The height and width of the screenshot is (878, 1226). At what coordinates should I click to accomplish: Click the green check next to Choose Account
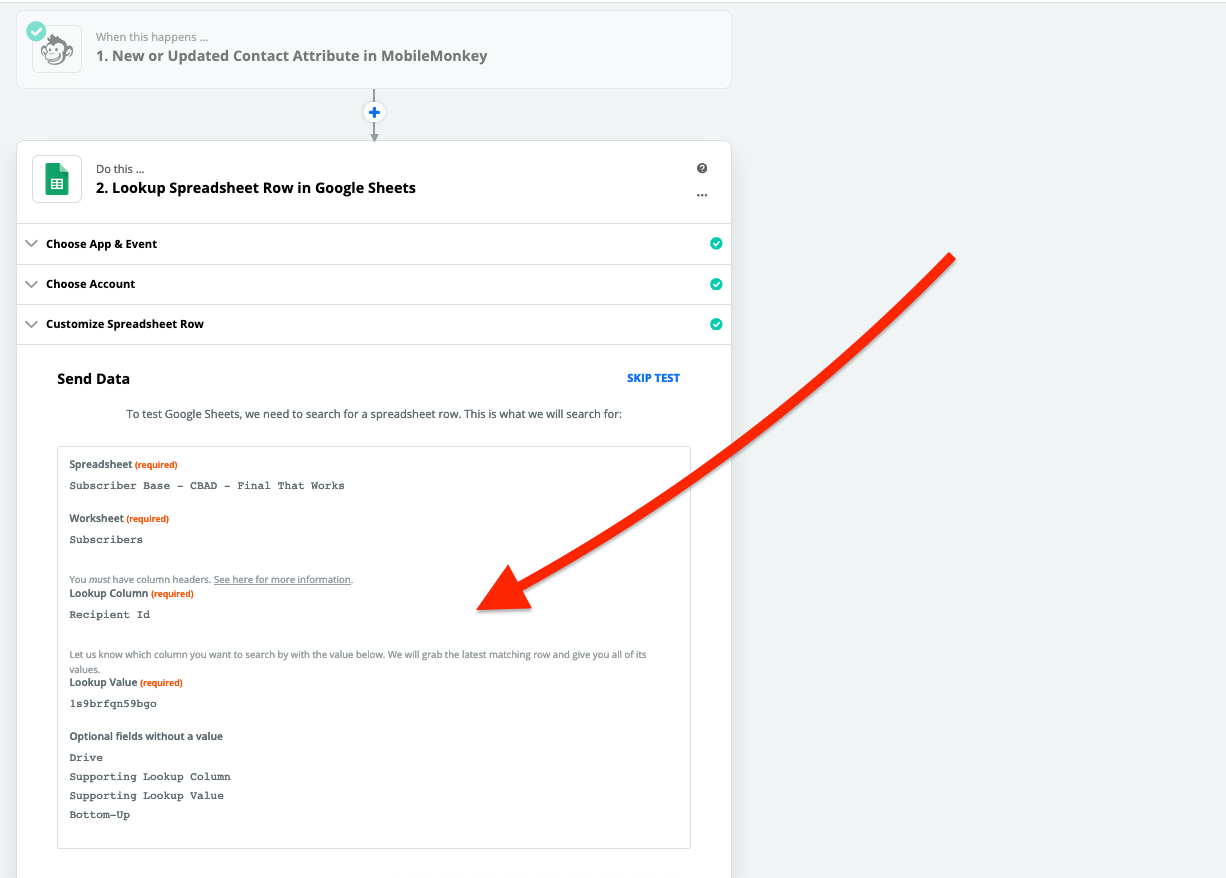tap(716, 284)
